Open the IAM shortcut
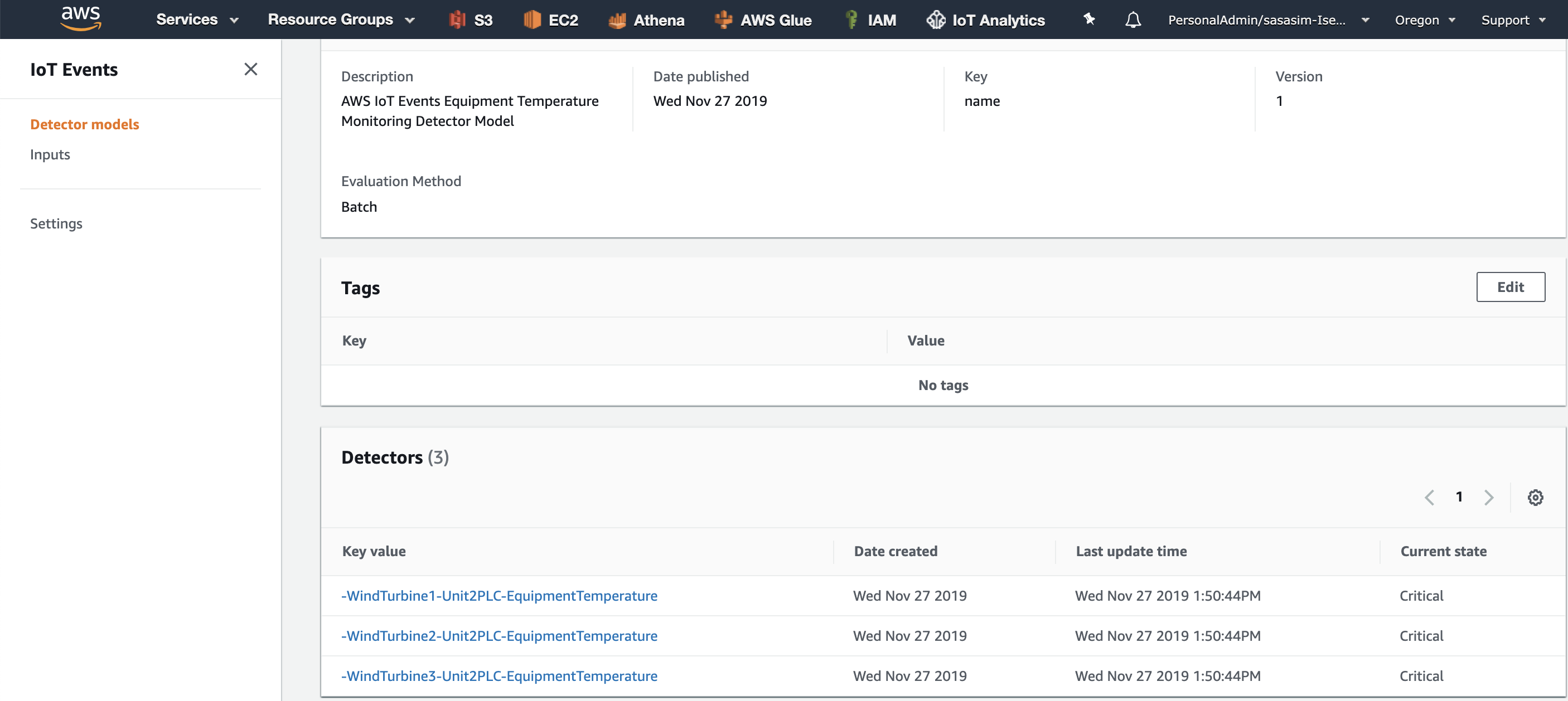Viewport: 1568px width, 701px height. (x=871, y=20)
